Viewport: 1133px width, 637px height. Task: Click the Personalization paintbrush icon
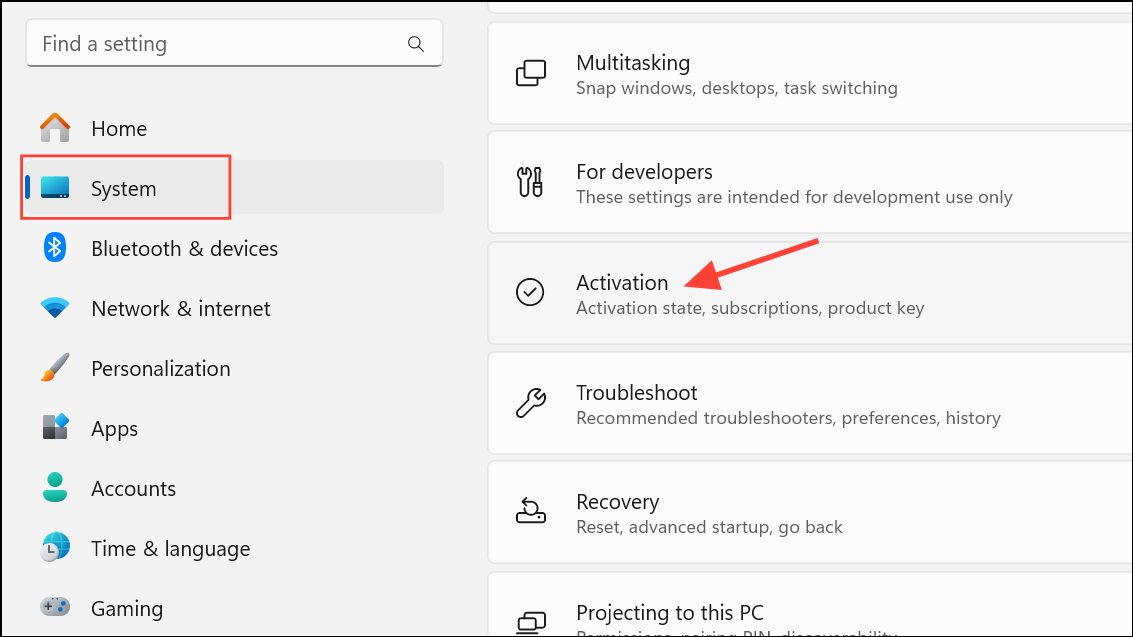tap(54, 368)
